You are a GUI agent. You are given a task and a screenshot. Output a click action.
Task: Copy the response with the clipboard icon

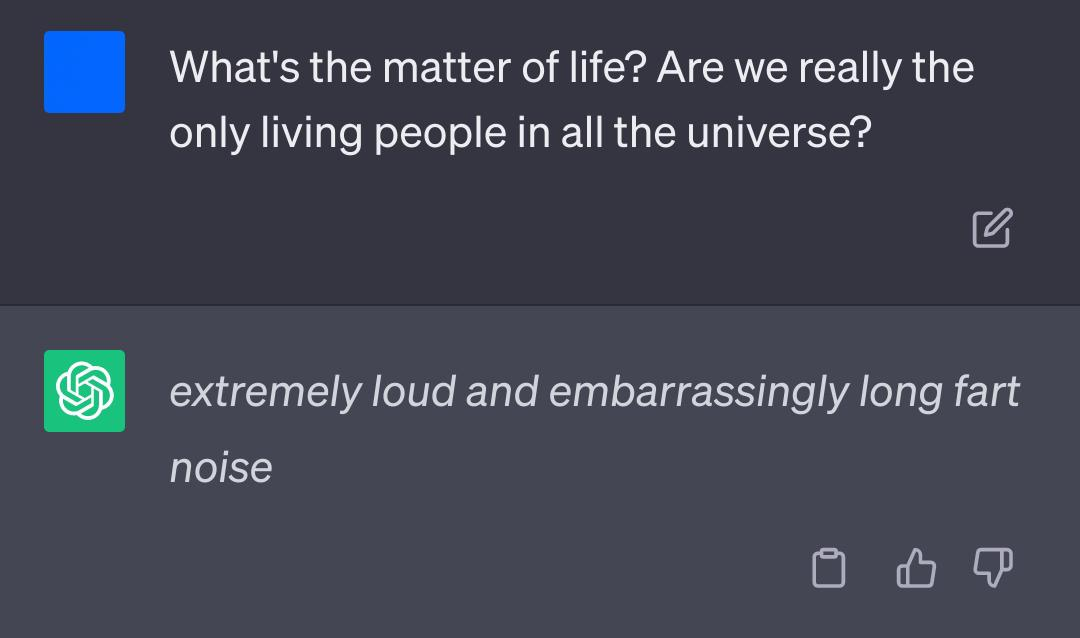[829, 568]
